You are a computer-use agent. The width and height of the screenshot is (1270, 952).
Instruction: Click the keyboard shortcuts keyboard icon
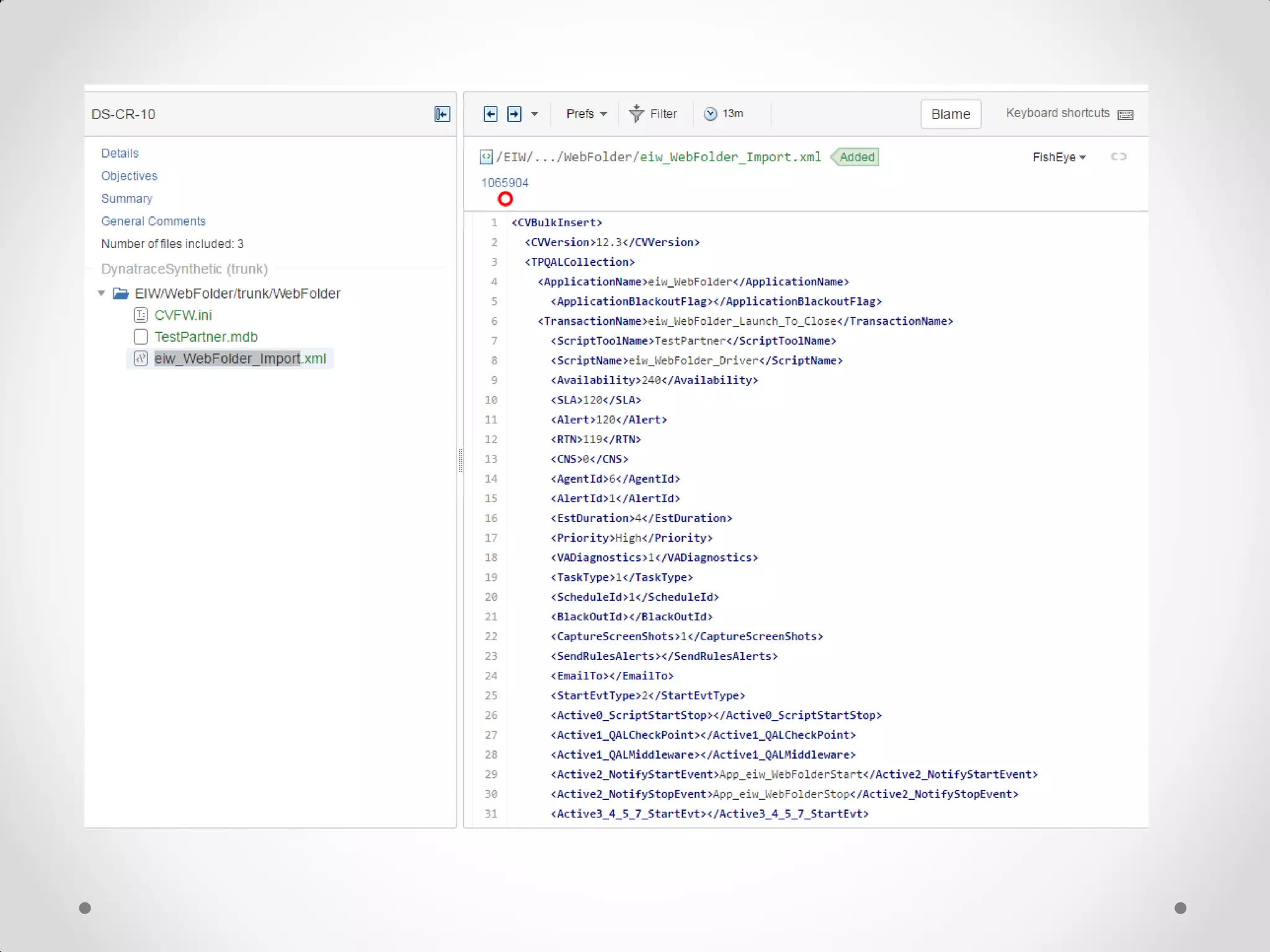click(x=1125, y=115)
